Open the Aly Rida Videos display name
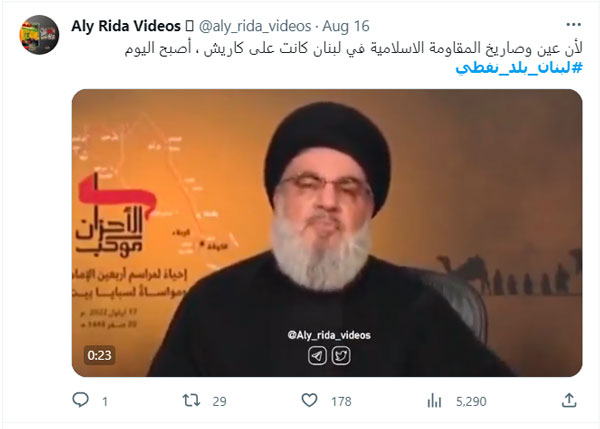This screenshot has width=600, height=429. [x=126, y=26]
